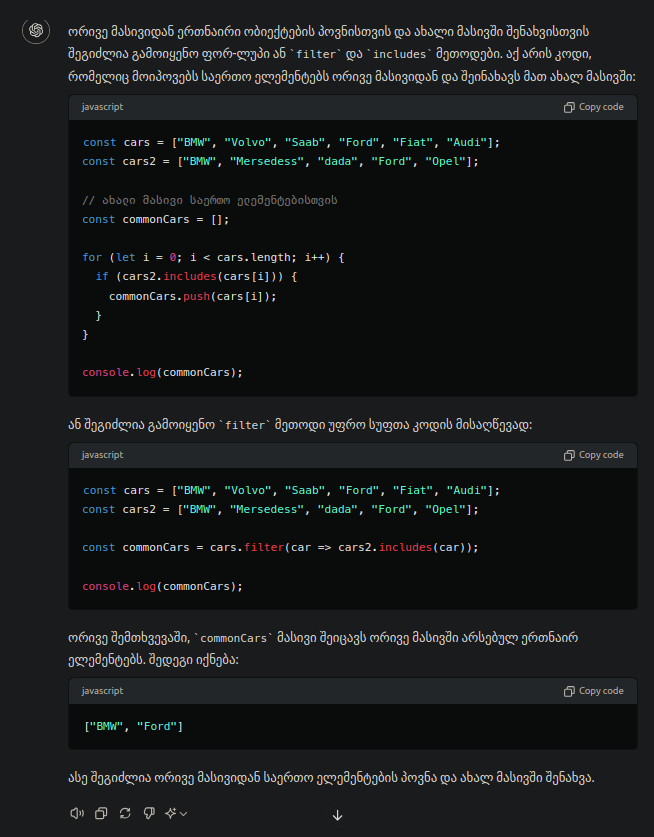Click inline `includes` code in the intro paragraph
Viewport: 654px width, 837px height.
399,54
